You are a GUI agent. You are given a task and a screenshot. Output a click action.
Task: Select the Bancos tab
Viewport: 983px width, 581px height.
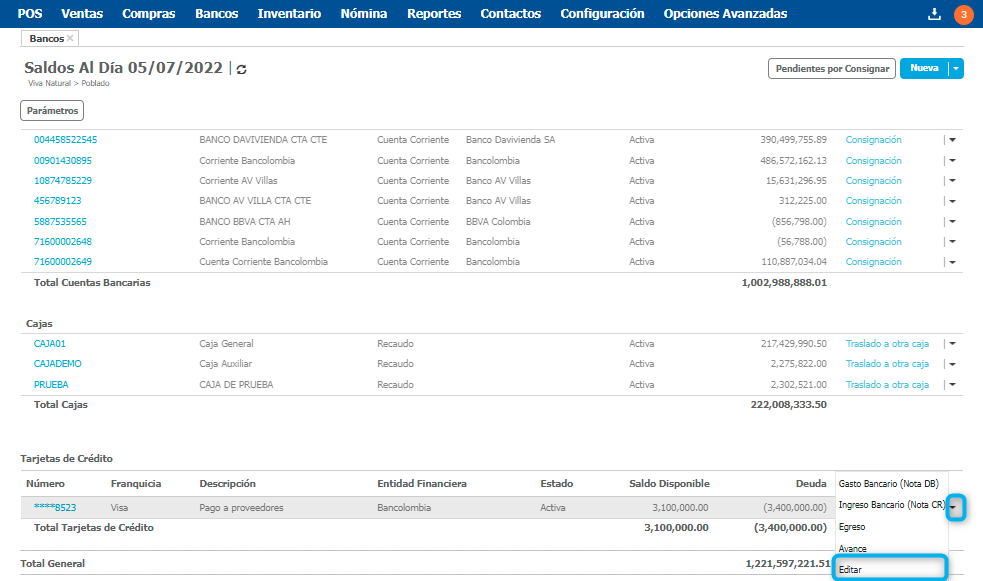point(46,38)
